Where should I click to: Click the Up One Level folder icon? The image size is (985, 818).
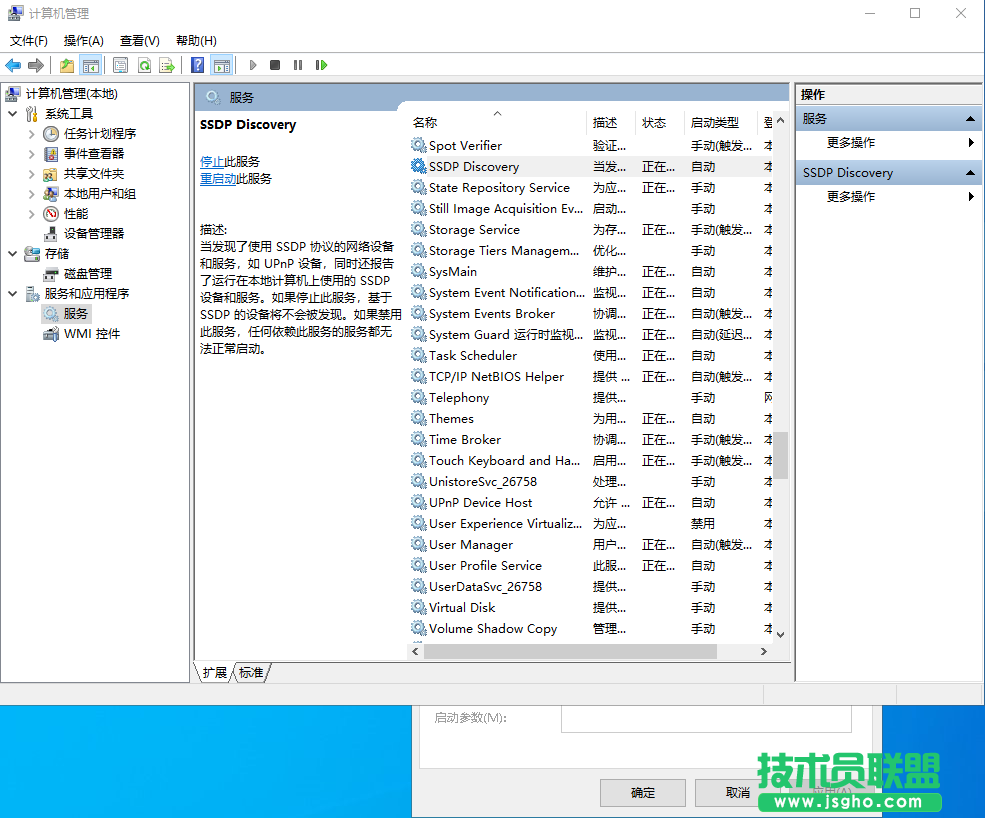coord(66,65)
